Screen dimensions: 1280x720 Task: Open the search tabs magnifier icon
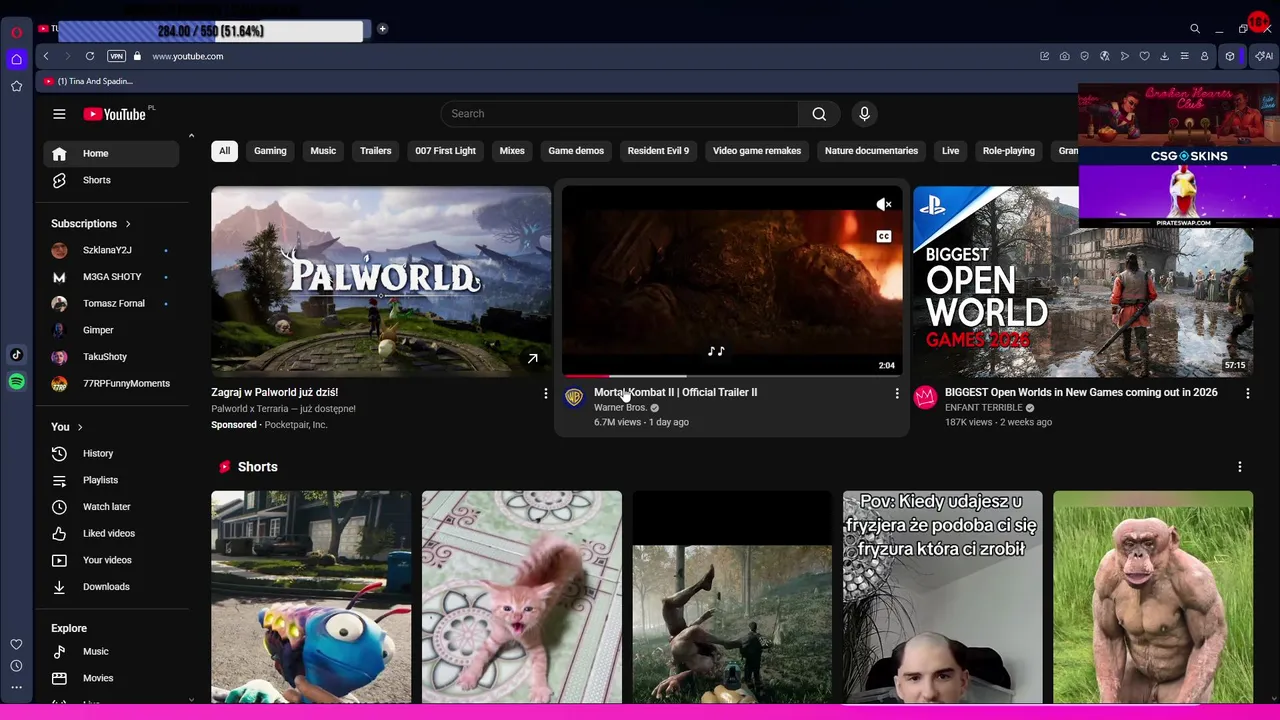tap(1194, 29)
